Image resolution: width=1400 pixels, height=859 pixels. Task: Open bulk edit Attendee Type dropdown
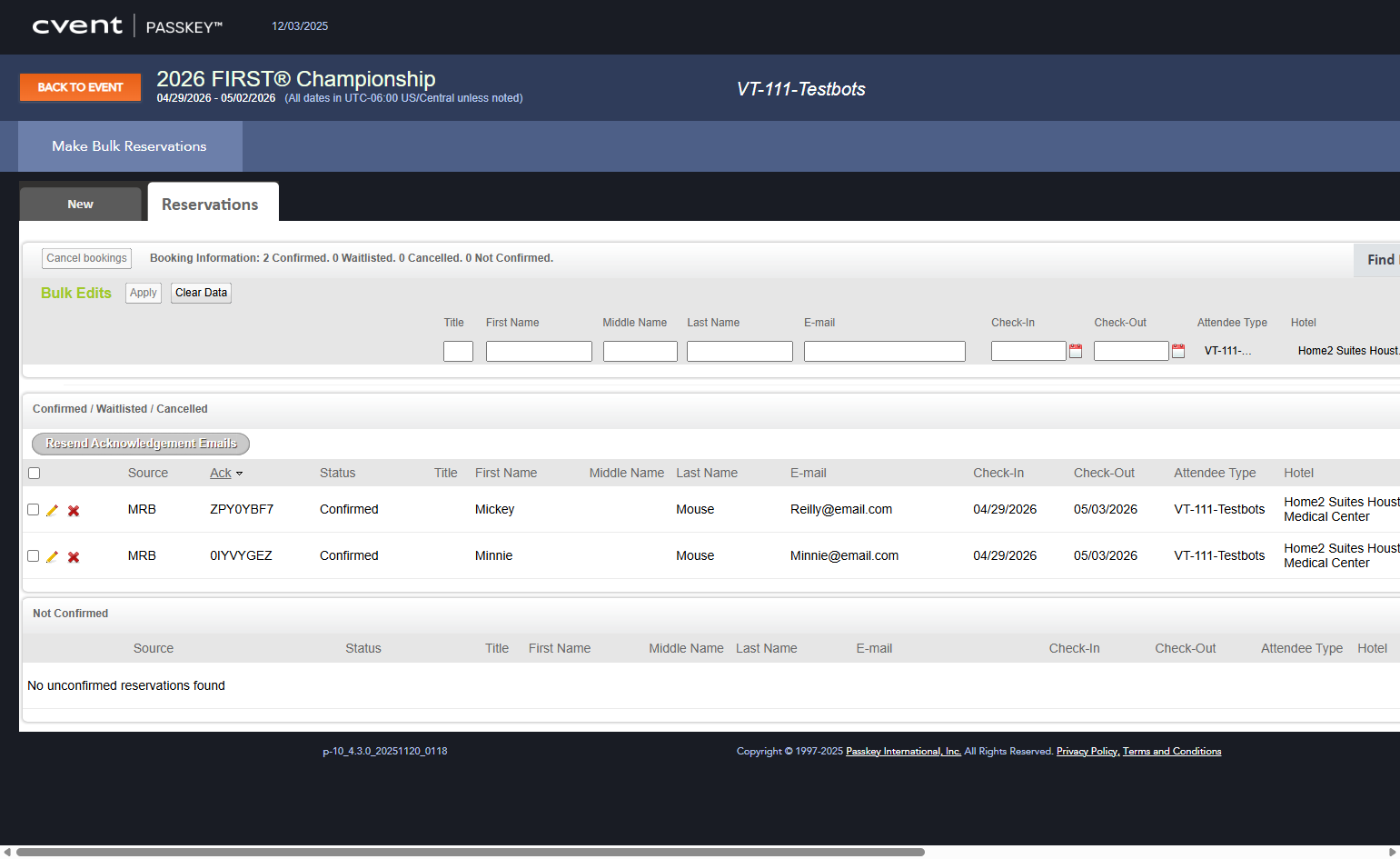coord(1228,351)
